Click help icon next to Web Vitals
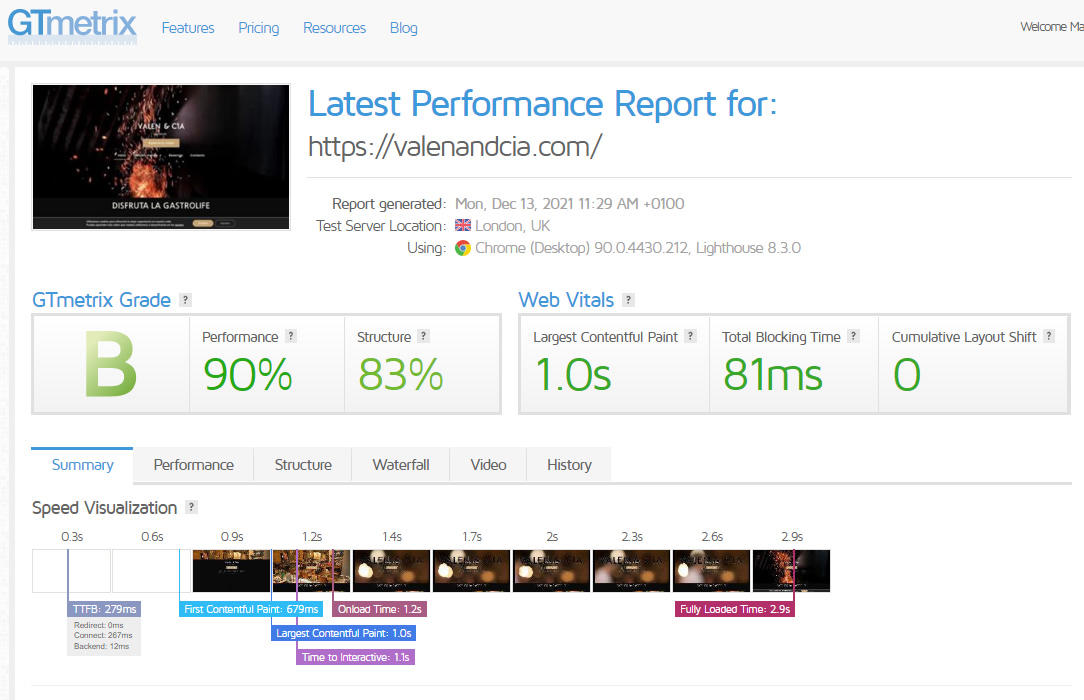The image size is (1084, 700). [628, 300]
